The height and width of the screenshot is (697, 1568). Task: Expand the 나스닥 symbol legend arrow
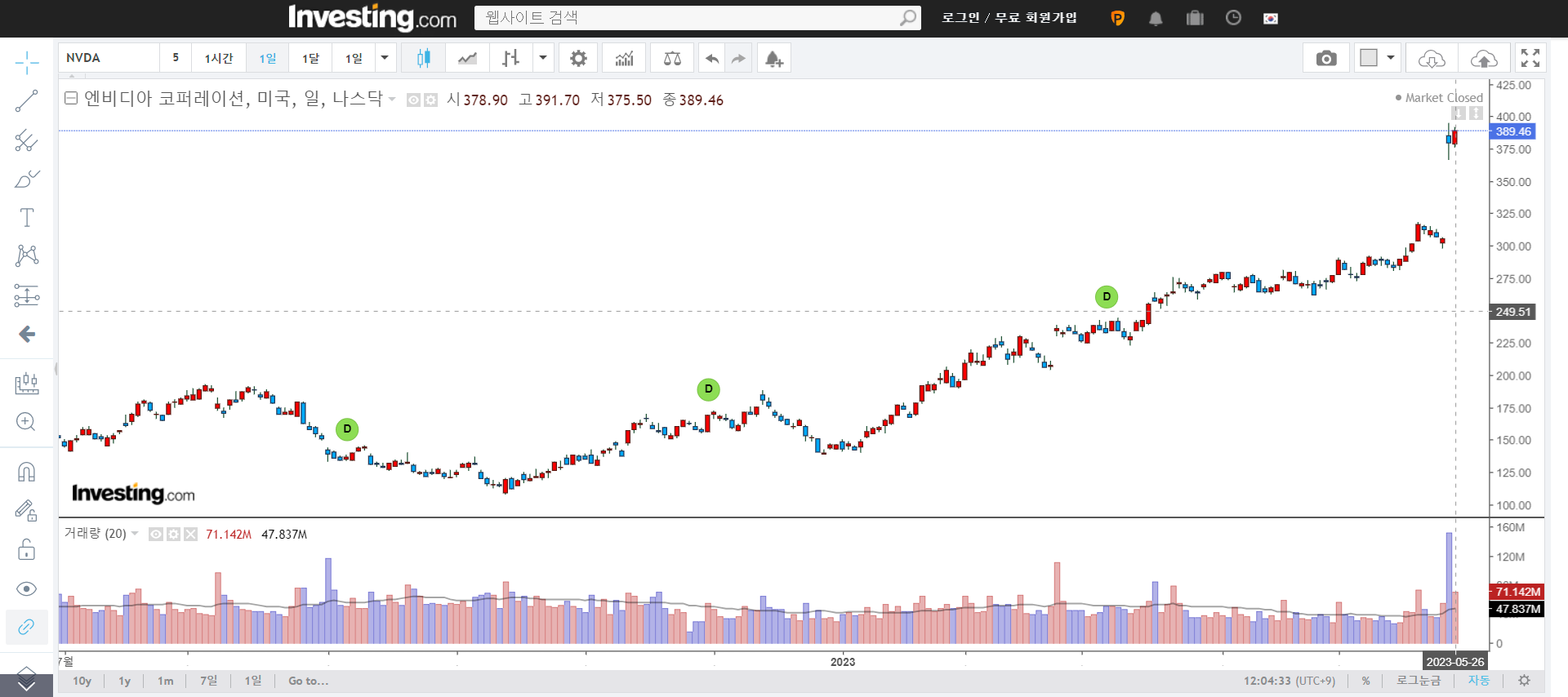(x=392, y=100)
